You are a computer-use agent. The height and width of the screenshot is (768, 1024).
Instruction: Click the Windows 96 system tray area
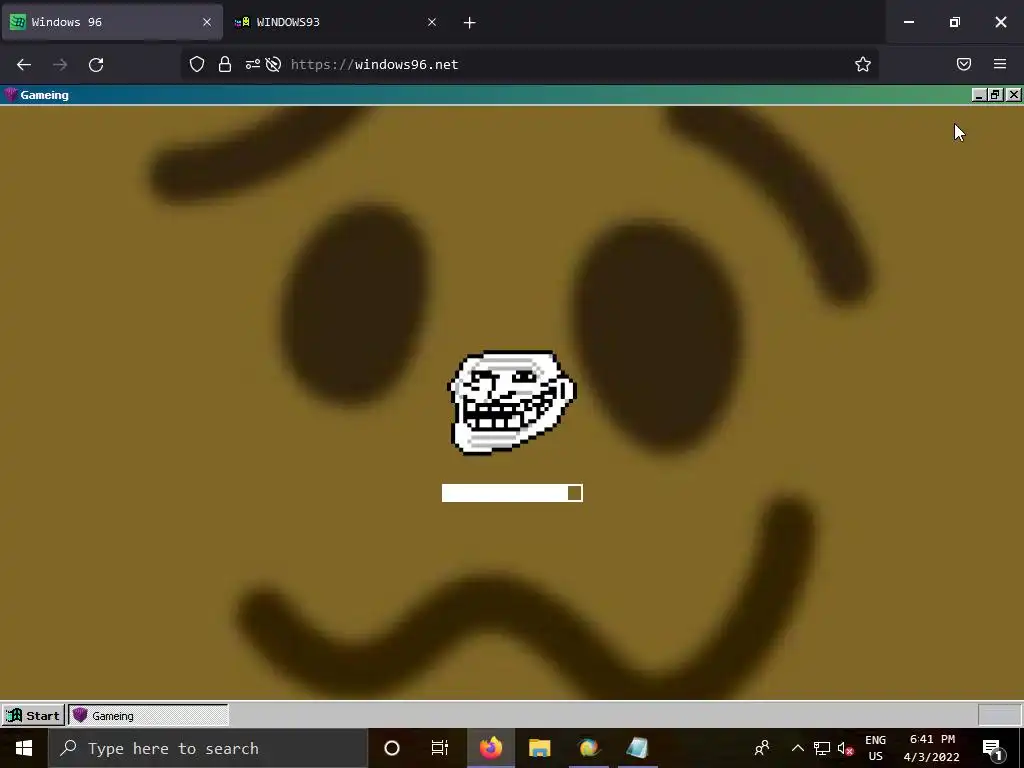point(999,716)
